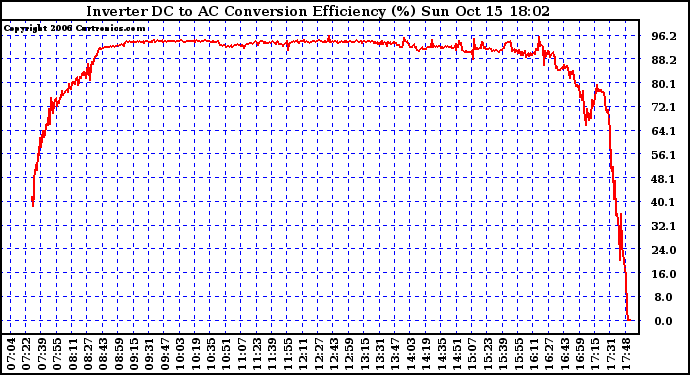The height and width of the screenshot is (375, 690).
Task: Click the 15:55 time axis label
Action: [x=518, y=354]
